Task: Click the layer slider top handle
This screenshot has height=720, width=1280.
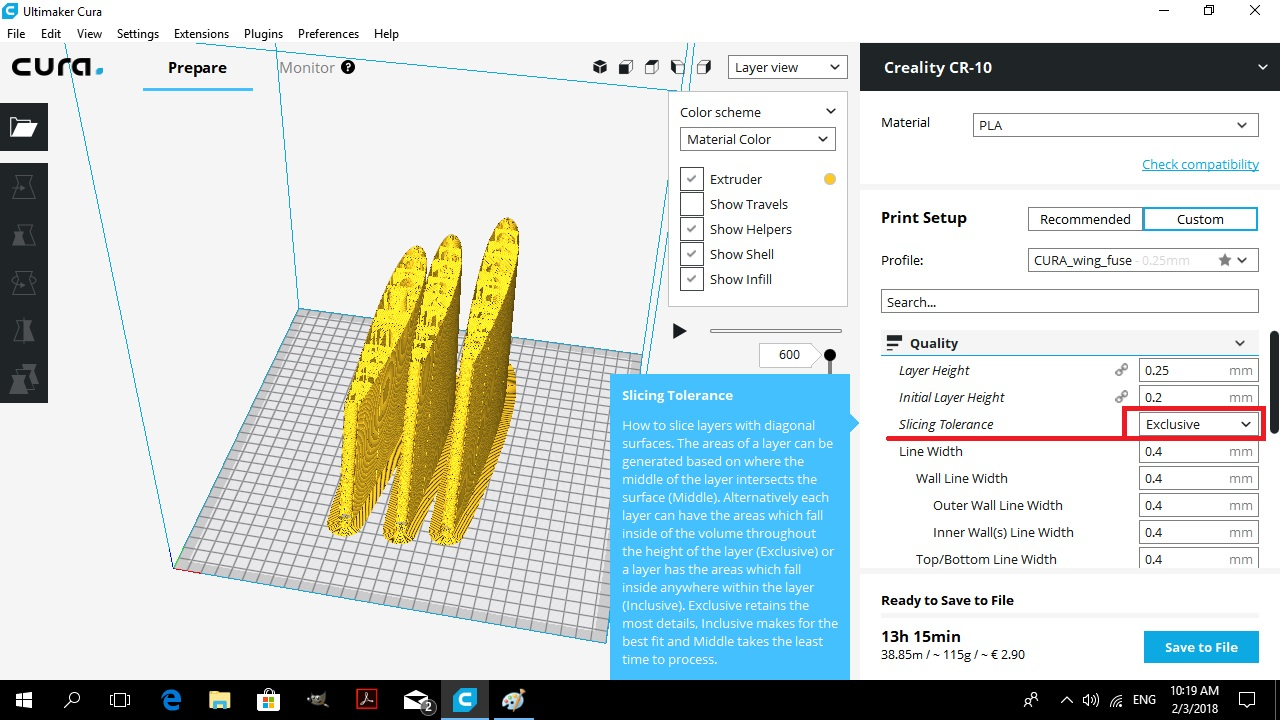Action: [x=830, y=355]
